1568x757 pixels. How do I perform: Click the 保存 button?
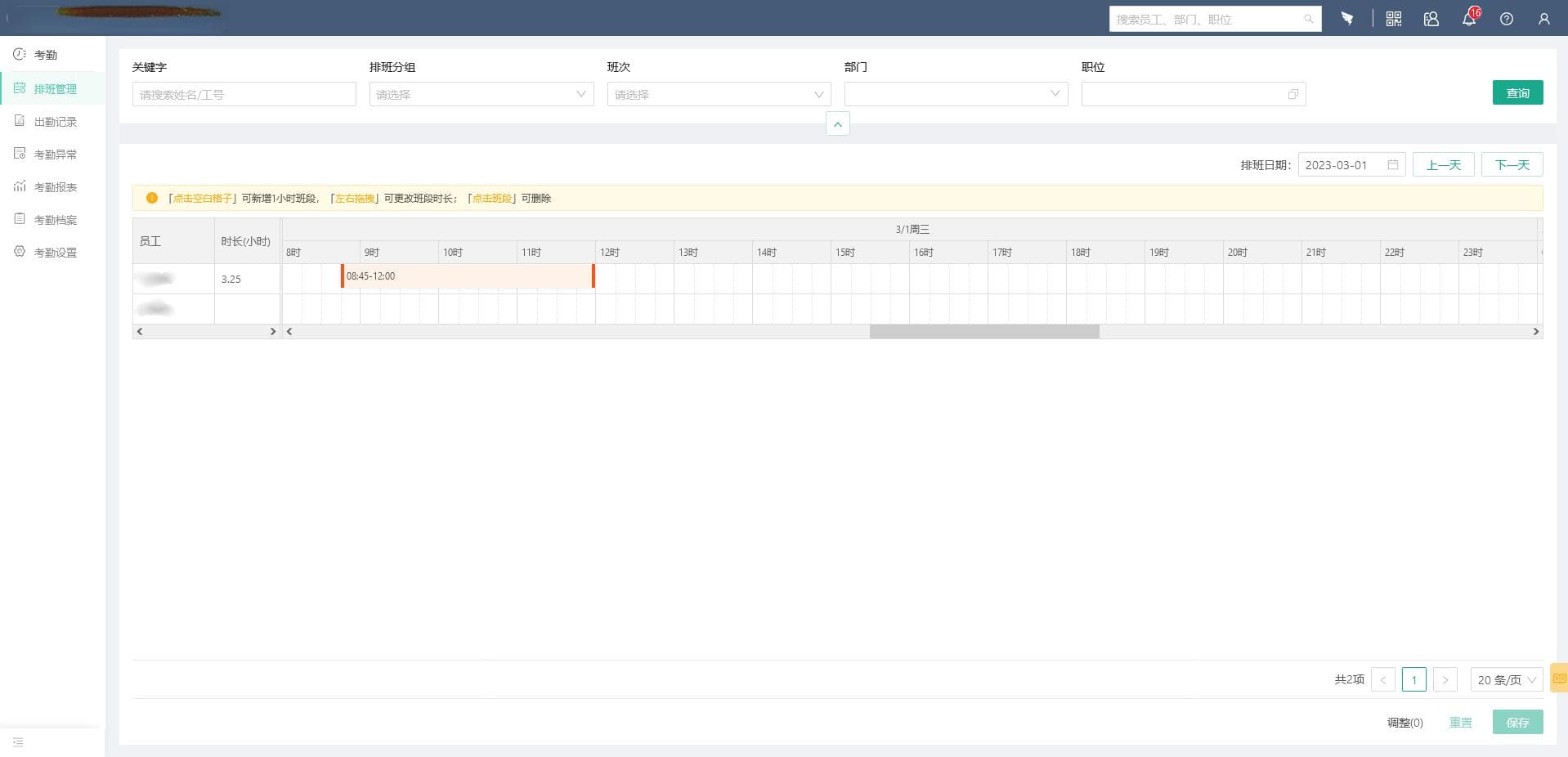1517,722
